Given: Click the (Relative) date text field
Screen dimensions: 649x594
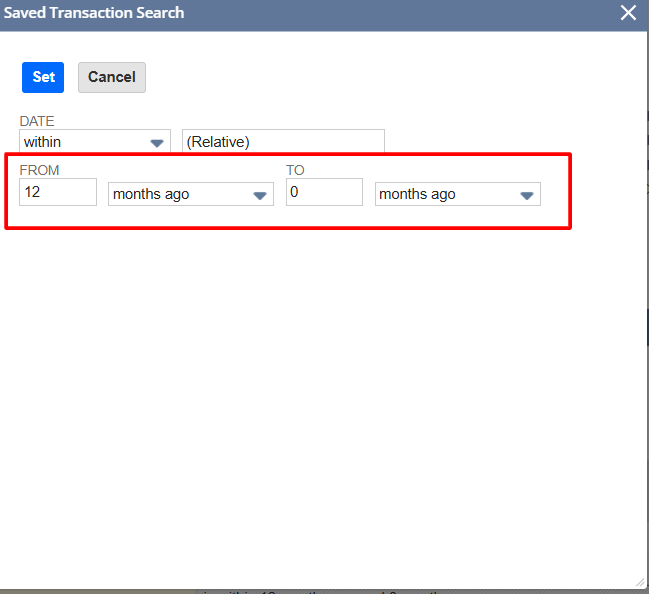Looking at the screenshot, I should coord(283,142).
